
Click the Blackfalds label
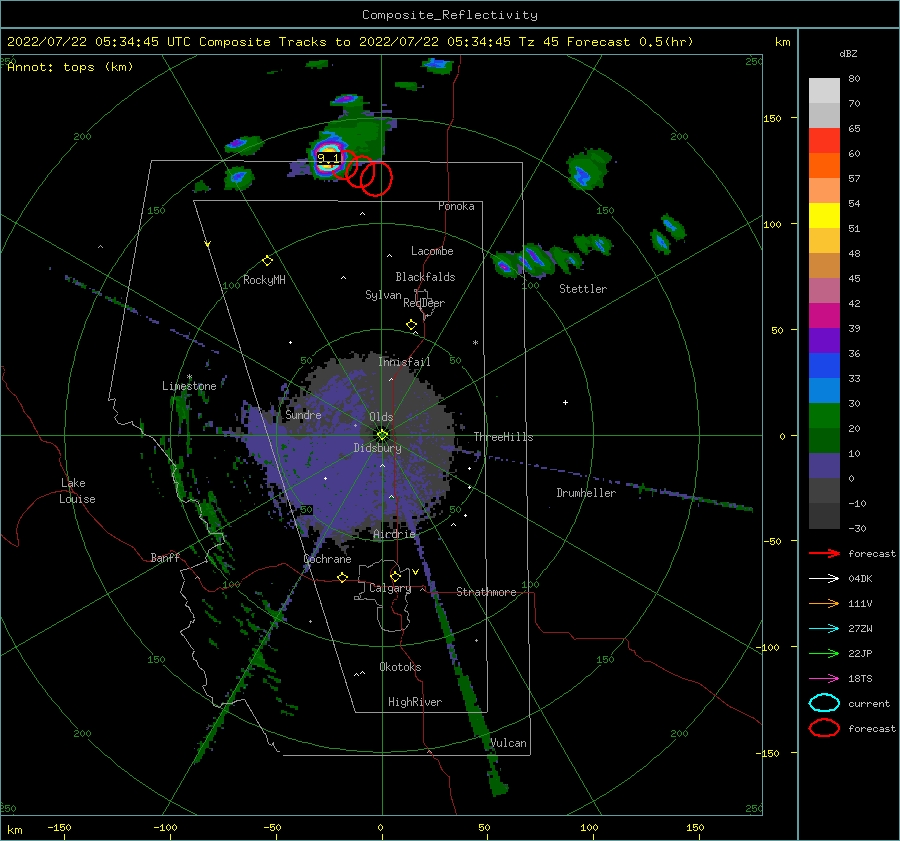click(x=425, y=277)
